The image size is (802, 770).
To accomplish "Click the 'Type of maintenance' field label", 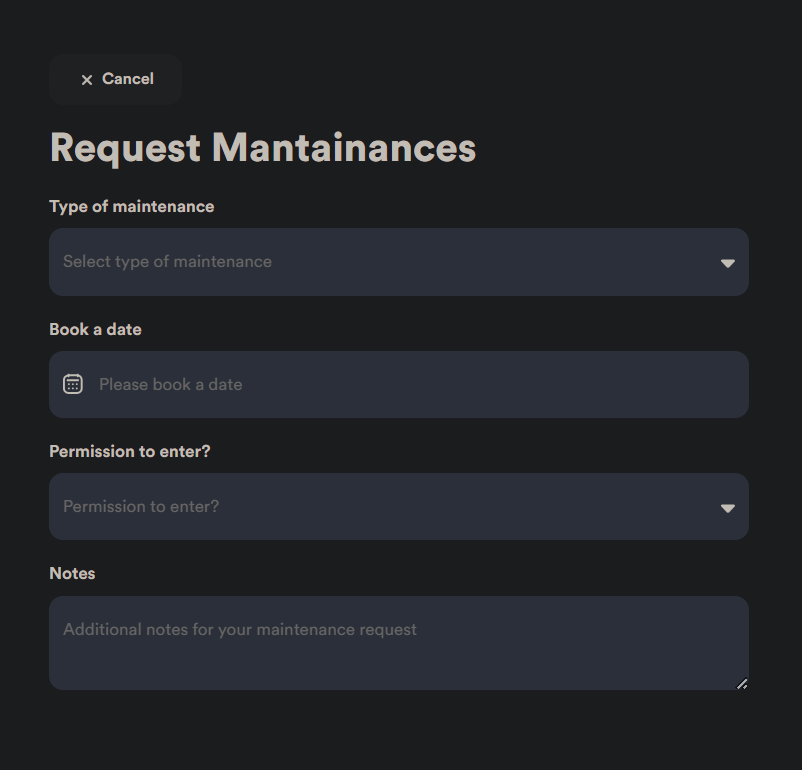I will point(131,207).
